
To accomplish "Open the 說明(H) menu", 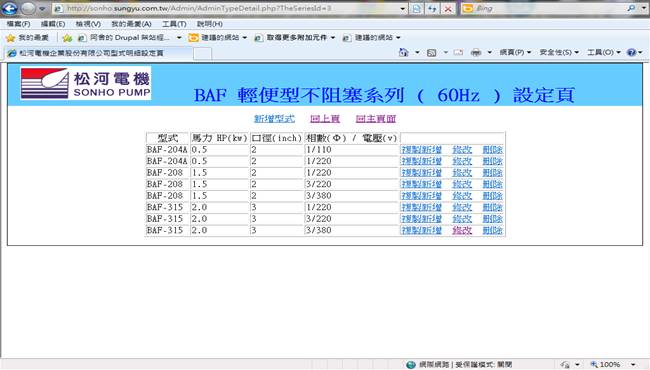I will [210, 24].
